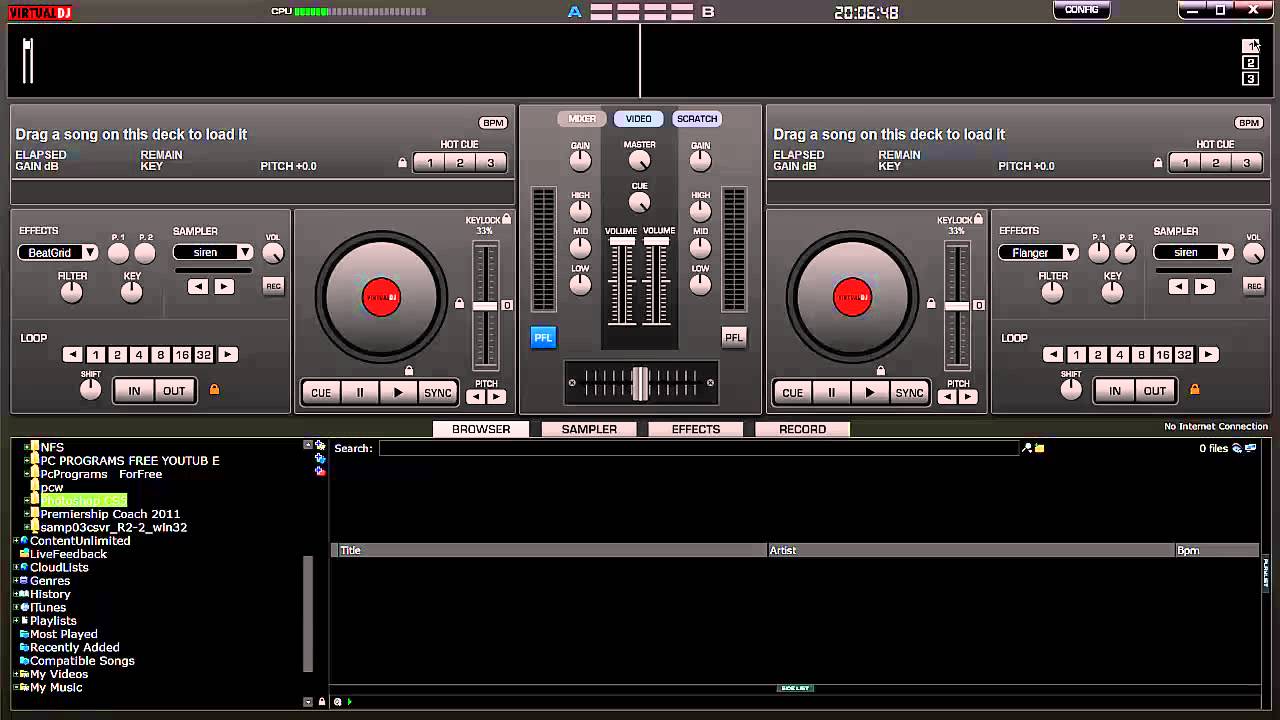The width and height of the screenshot is (1280, 720).
Task: Nudge right deck pitch down arrow
Action: click(x=947, y=397)
